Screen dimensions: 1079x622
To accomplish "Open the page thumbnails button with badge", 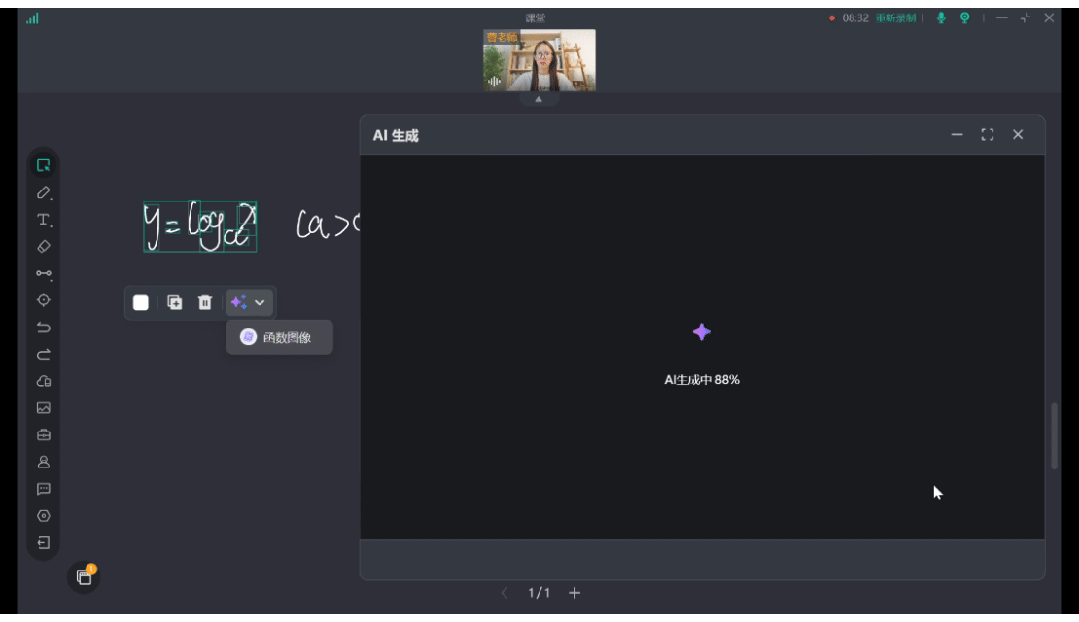I will [x=85, y=577].
